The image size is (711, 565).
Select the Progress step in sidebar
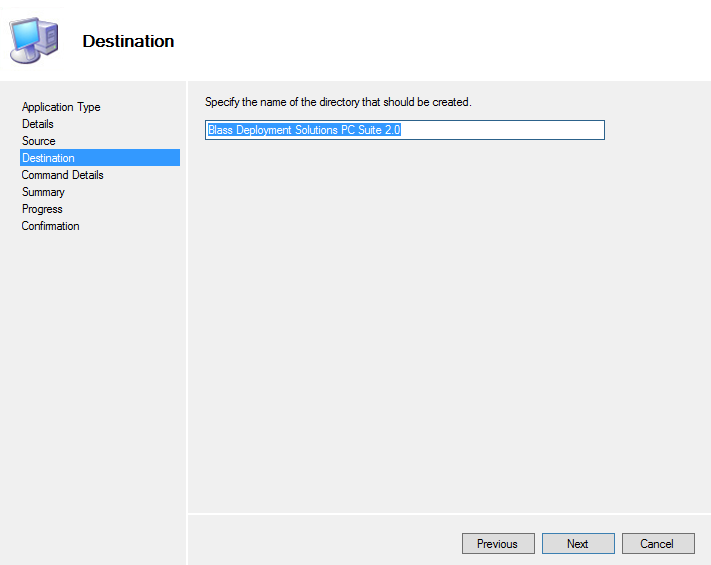click(42, 209)
